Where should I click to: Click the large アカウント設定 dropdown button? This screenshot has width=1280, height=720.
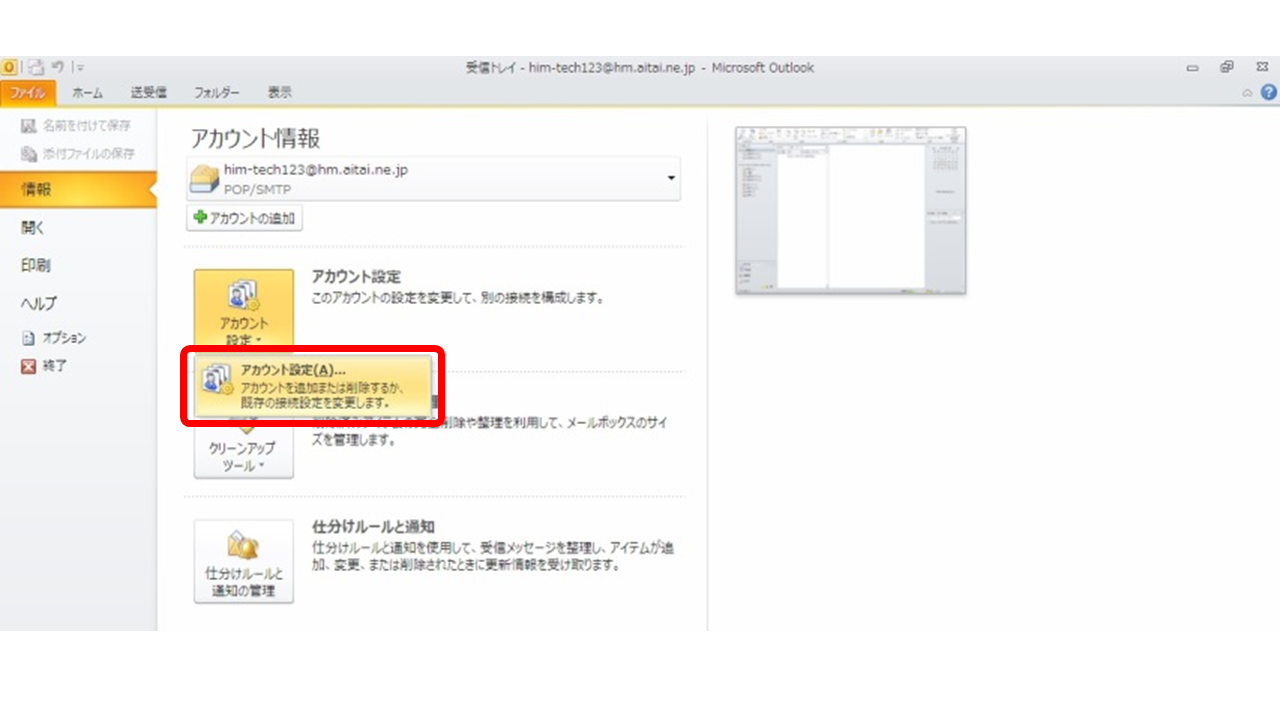[244, 309]
